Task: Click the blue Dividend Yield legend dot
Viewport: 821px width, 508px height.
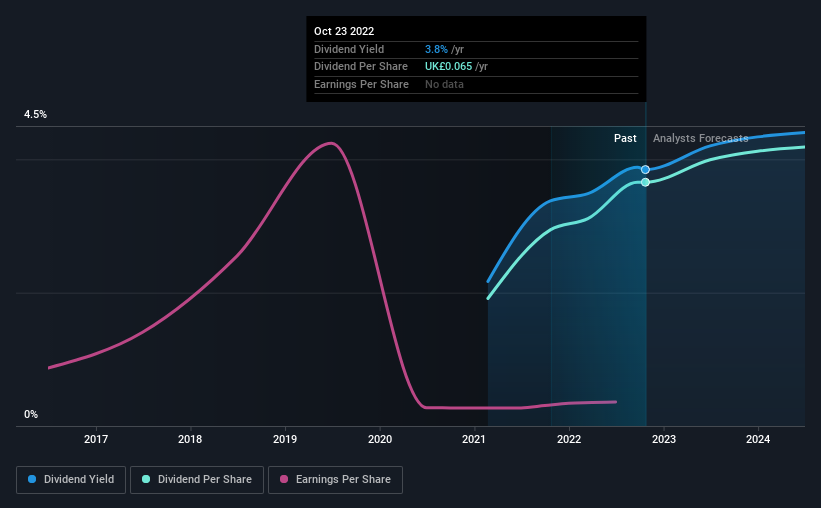Action: [x=32, y=479]
